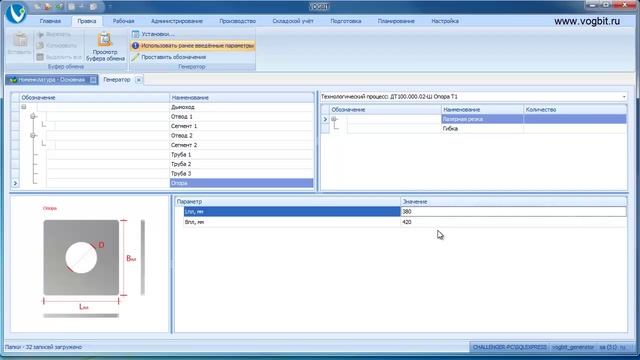Viewport: 640px width, 360px height.
Task: Click the blue exclamation icon for previously entered parameters
Action: pyautogui.click(x=136, y=46)
